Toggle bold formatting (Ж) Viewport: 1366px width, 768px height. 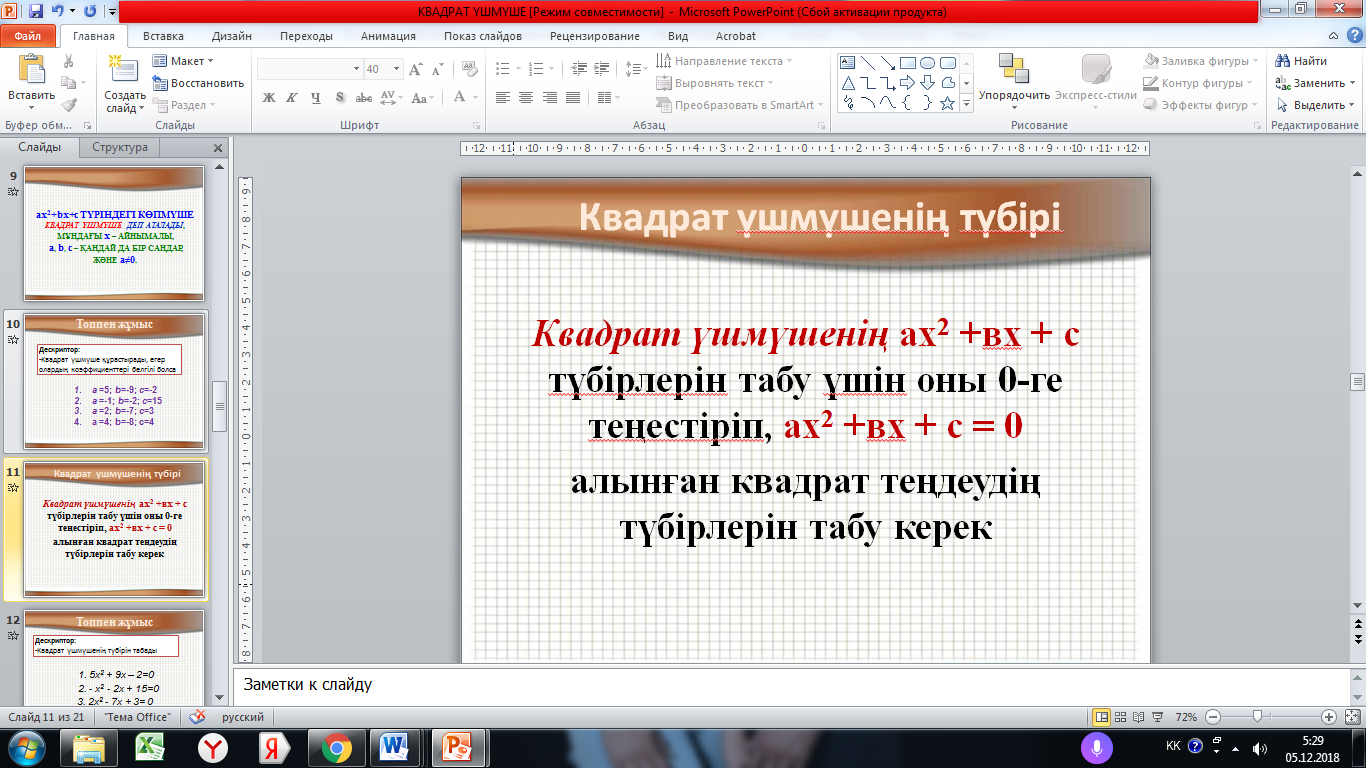coord(268,98)
